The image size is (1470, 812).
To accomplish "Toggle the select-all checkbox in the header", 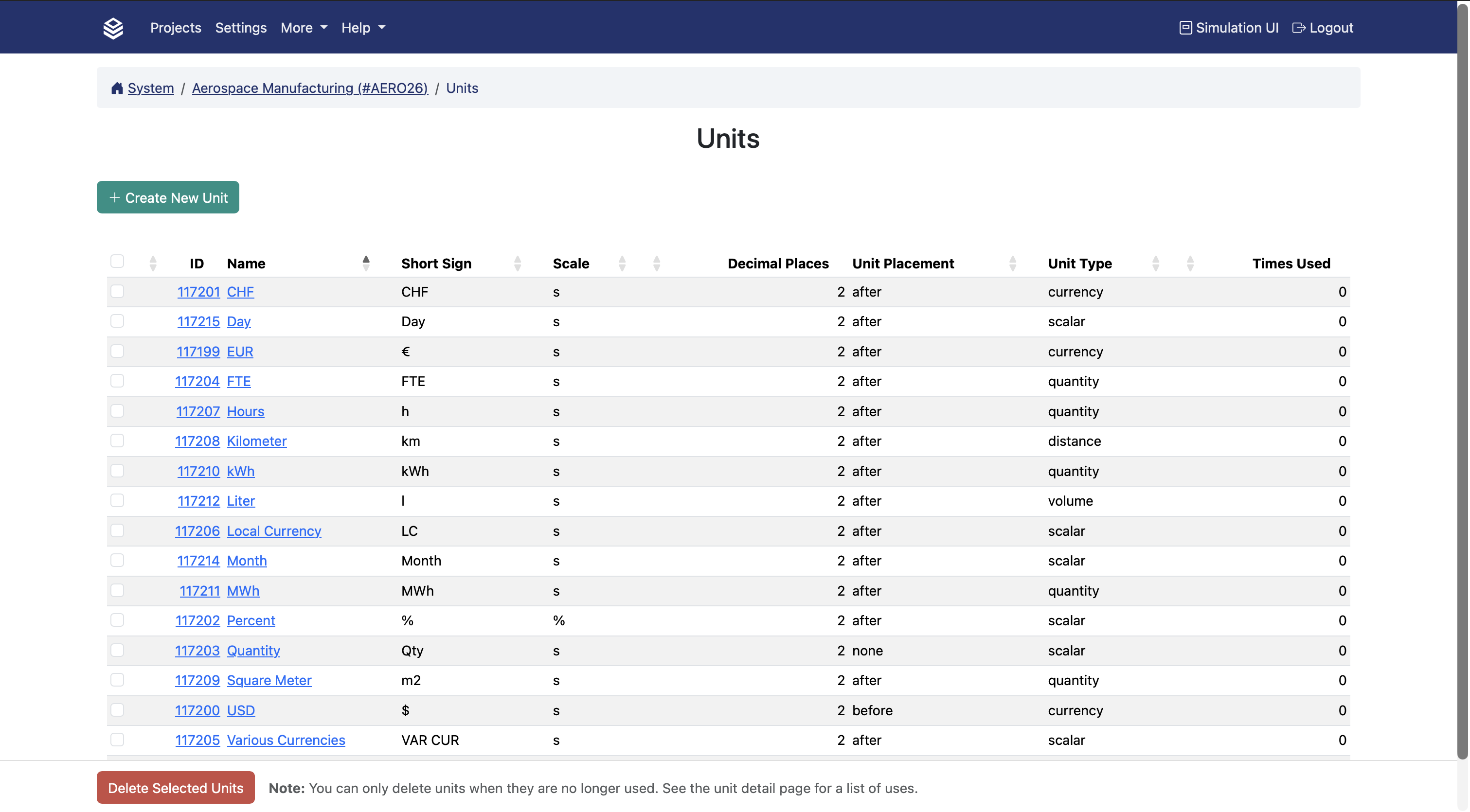I will pos(117,261).
